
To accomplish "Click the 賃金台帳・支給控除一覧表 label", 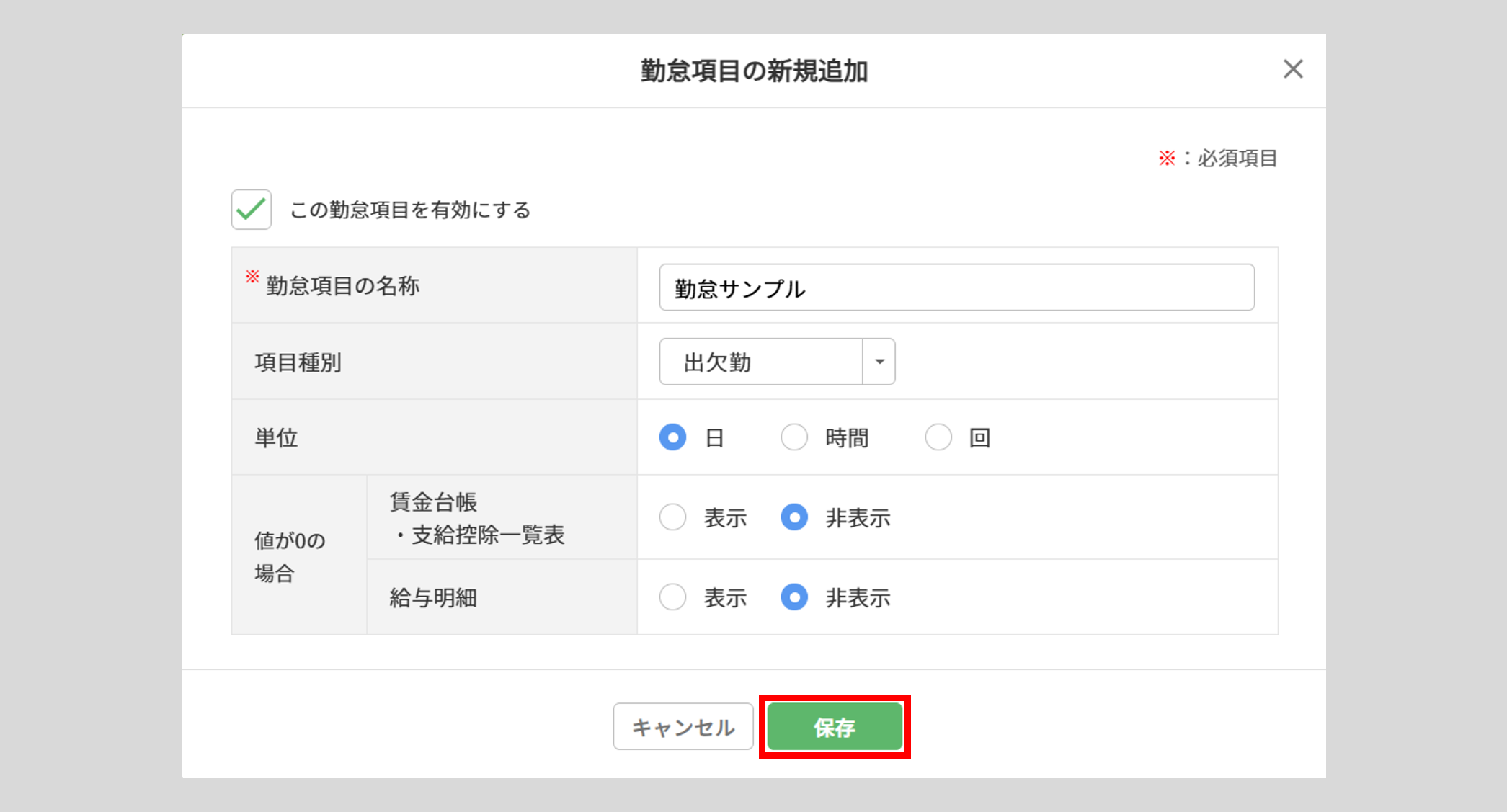I will tap(477, 518).
